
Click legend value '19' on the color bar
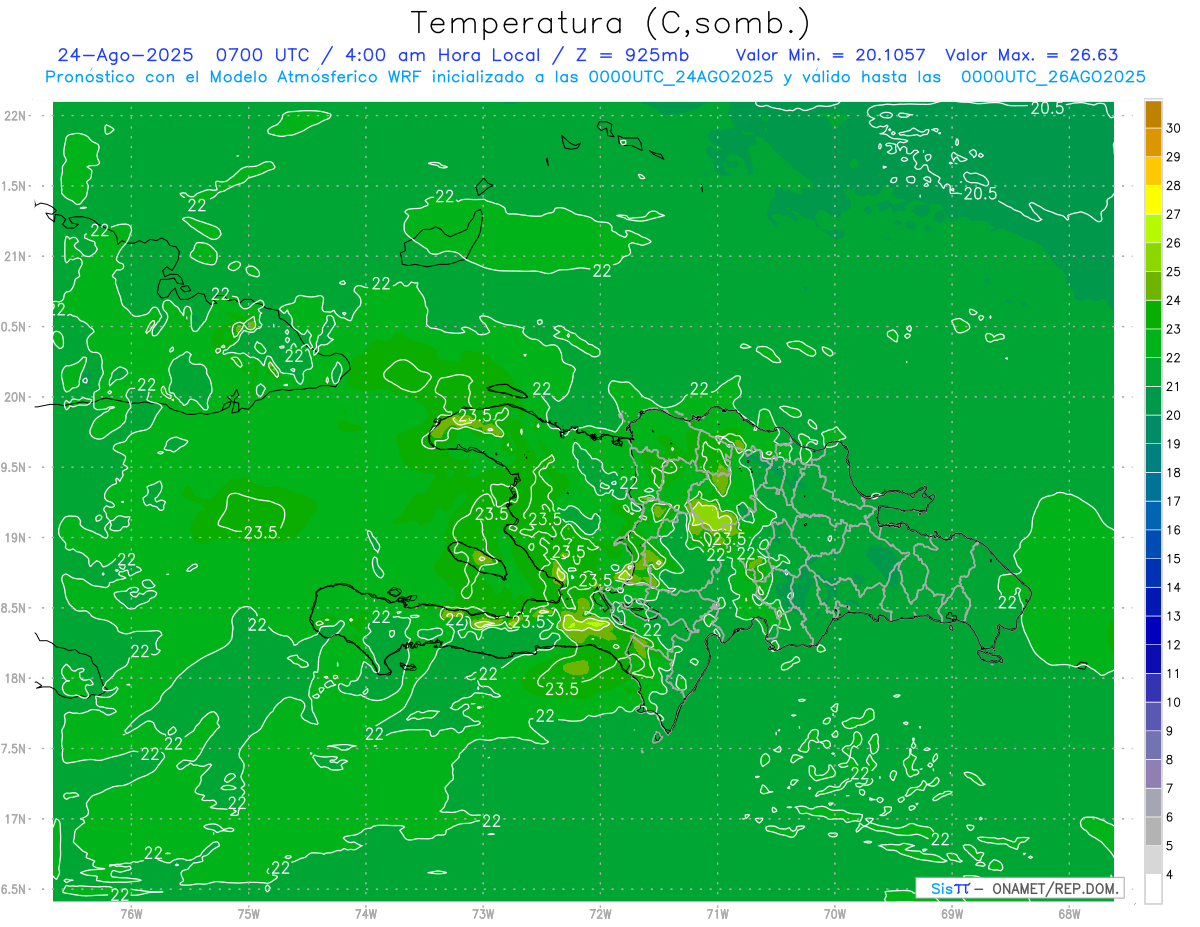[x=1174, y=444]
